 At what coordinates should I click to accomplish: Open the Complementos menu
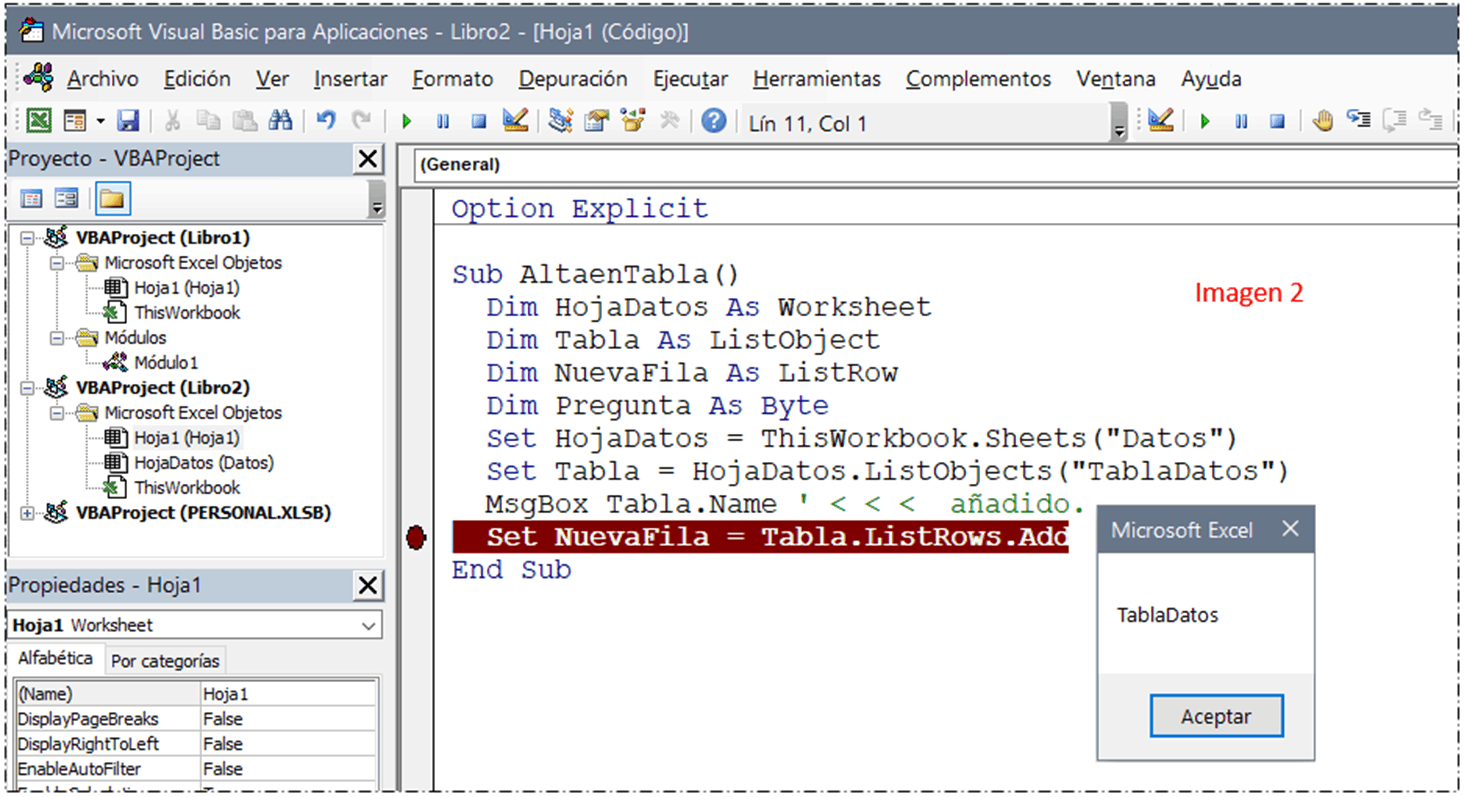click(x=979, y=78)
